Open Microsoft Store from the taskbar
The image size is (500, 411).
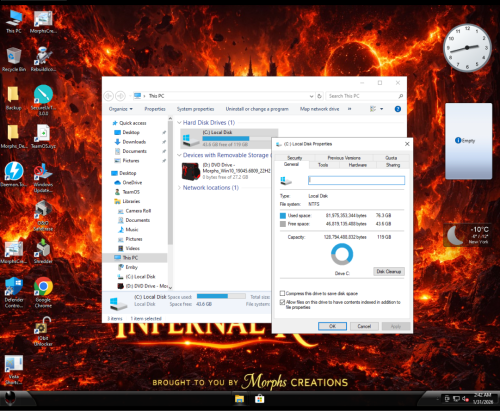coord(260,399)
